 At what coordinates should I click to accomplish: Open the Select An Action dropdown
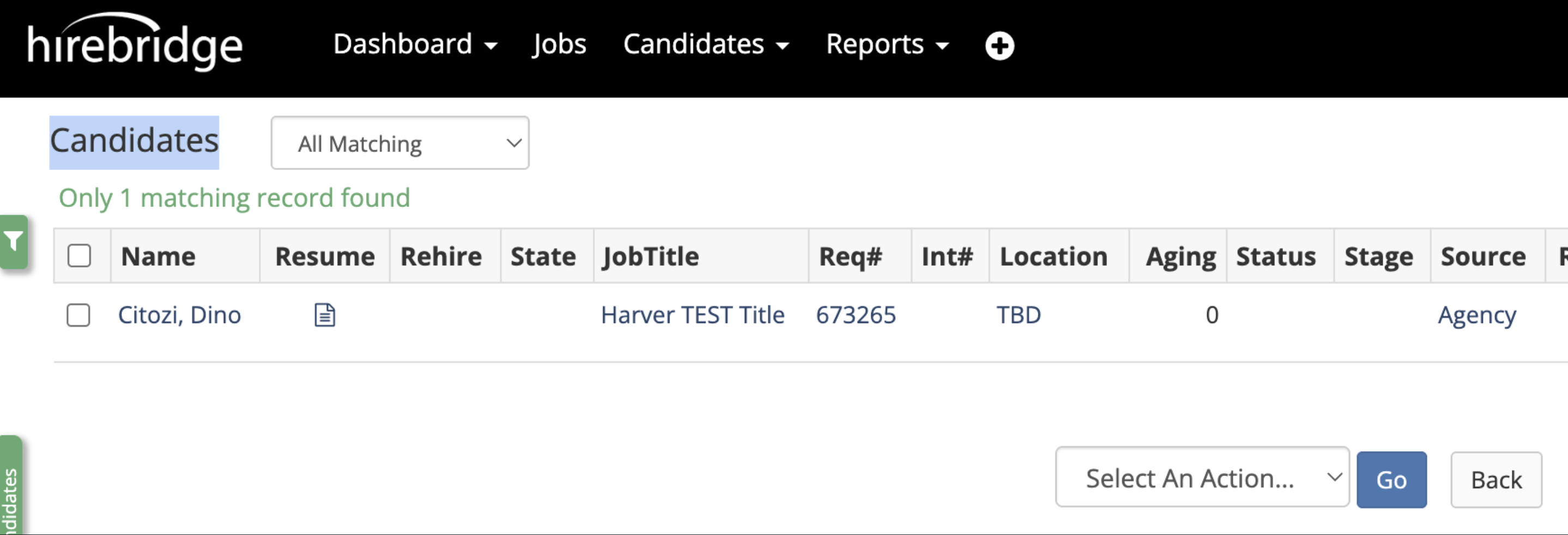(1201, 478)
